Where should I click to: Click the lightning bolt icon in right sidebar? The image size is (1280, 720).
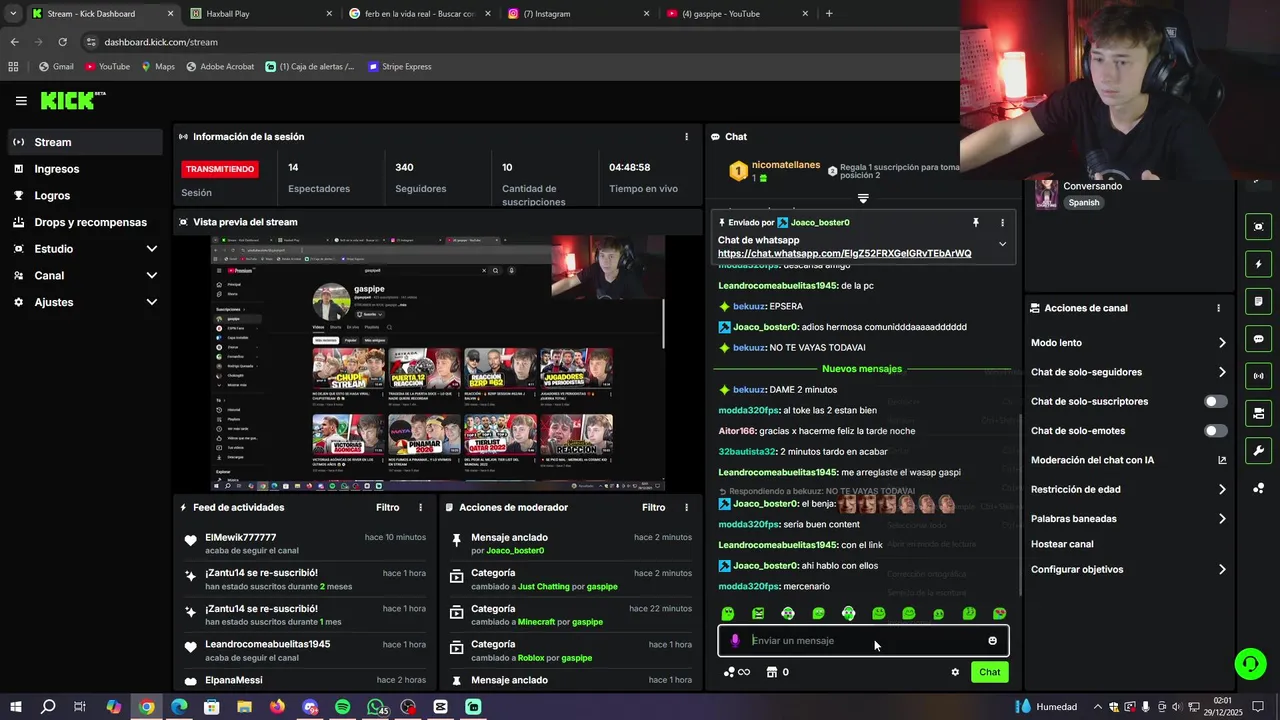(x=1258, y=264)
